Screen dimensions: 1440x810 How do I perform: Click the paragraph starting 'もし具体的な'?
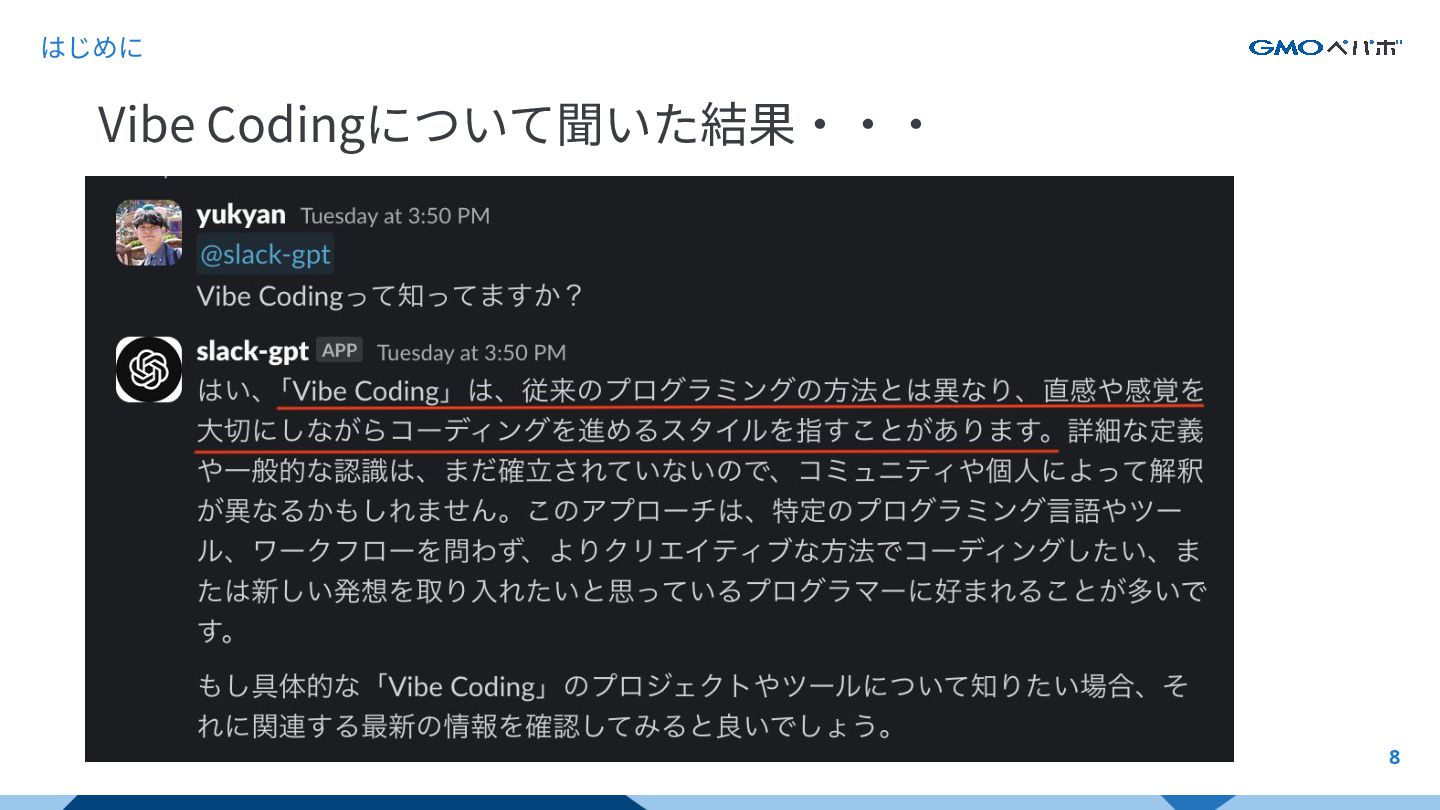692,706
